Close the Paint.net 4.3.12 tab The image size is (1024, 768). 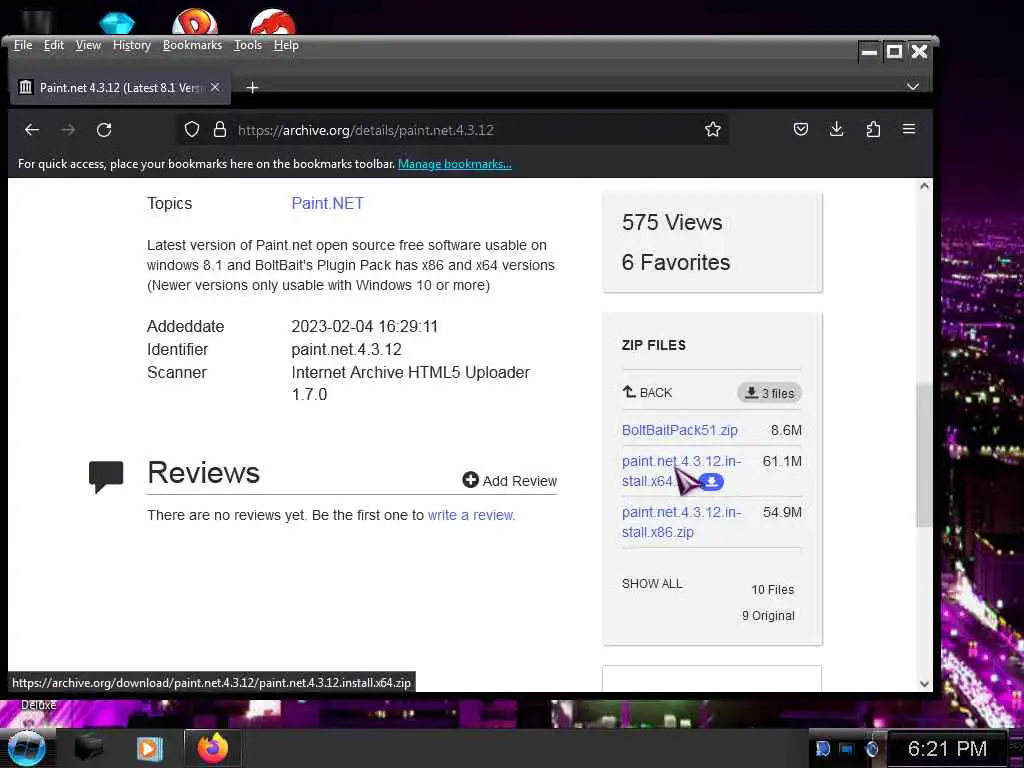click(x=215, y=87)
